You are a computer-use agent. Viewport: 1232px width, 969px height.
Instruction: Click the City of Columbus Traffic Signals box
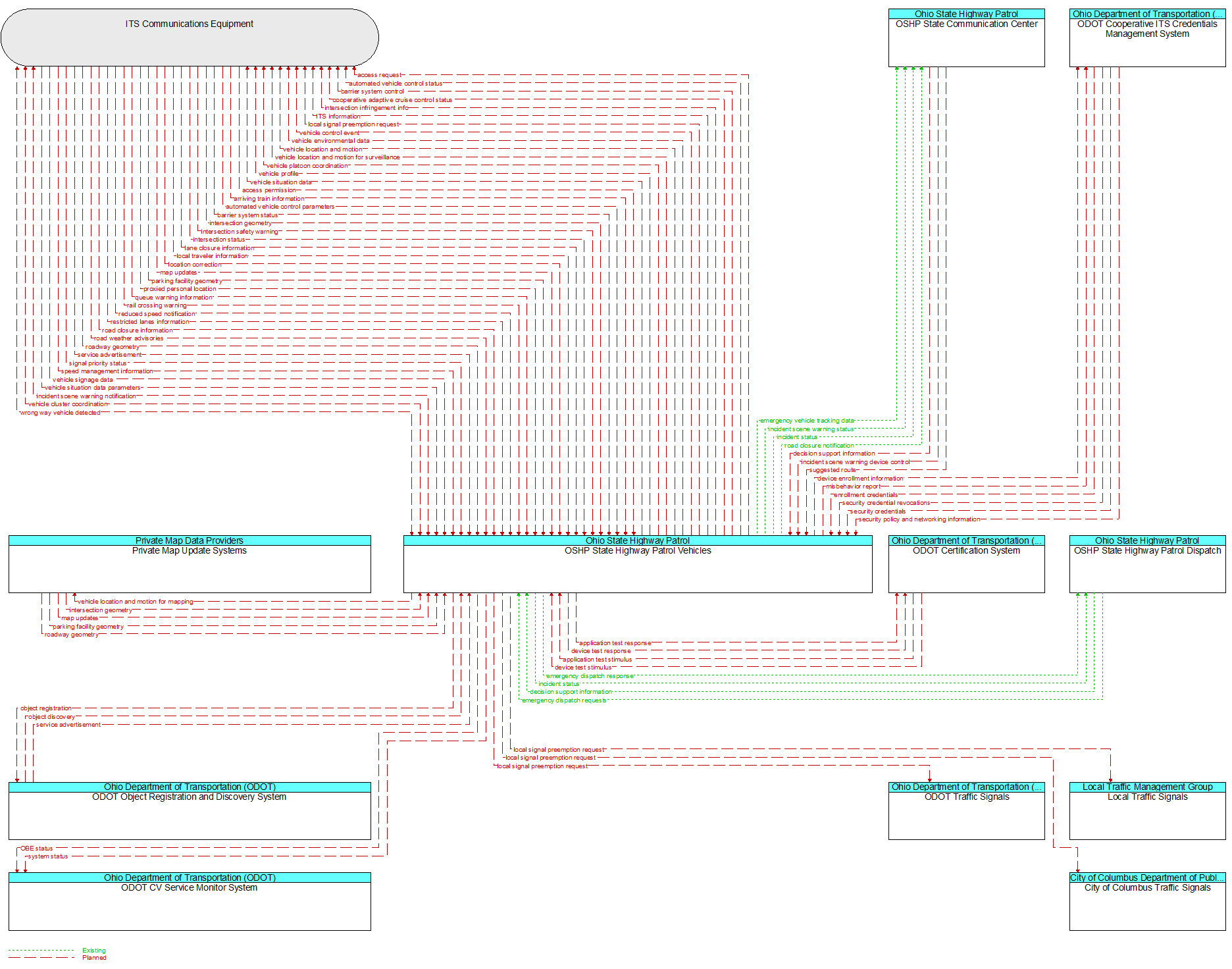point(1147,901)
